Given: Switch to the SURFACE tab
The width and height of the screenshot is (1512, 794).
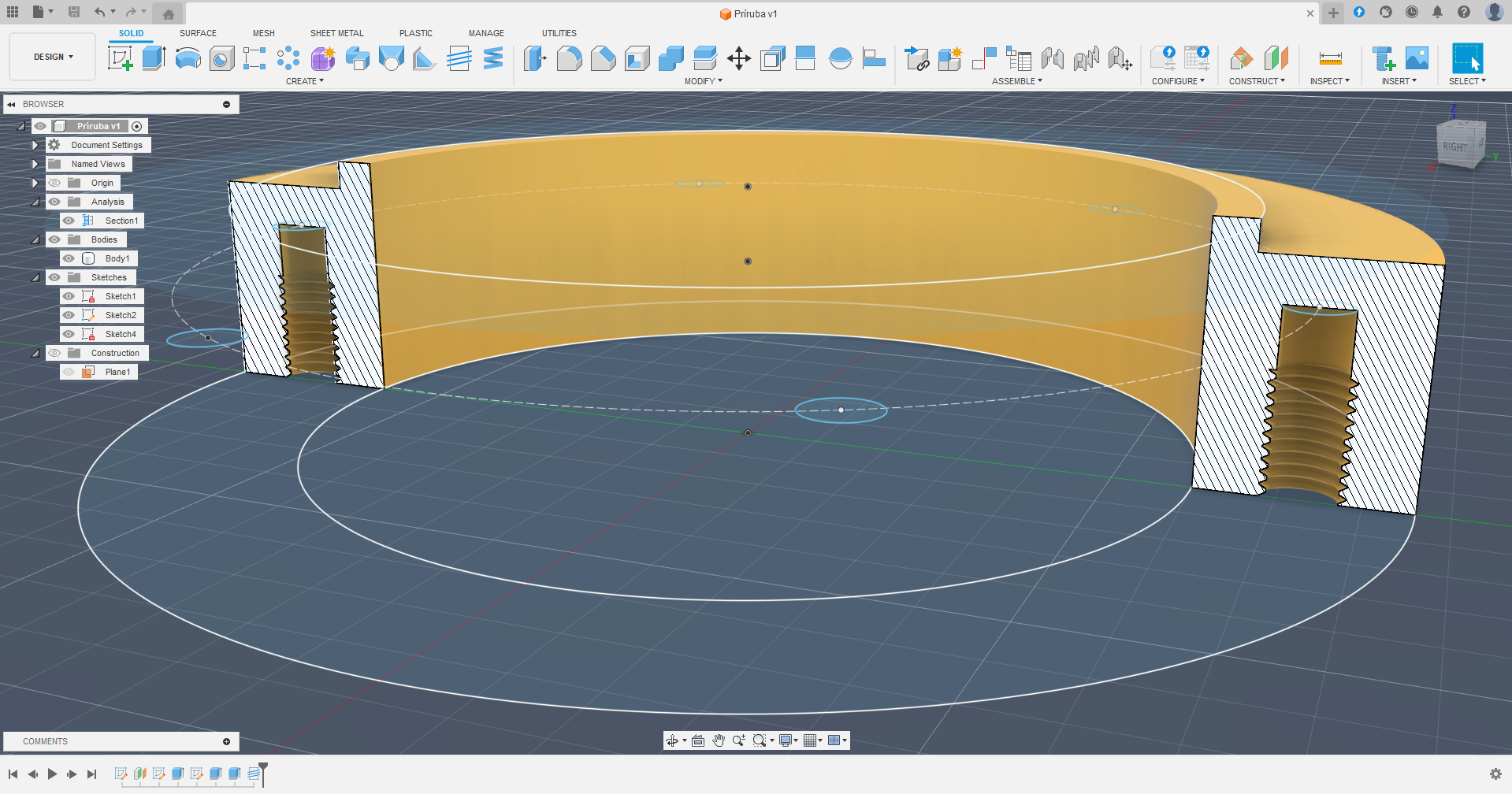Looking at the screenshot, I should [198, 33].
